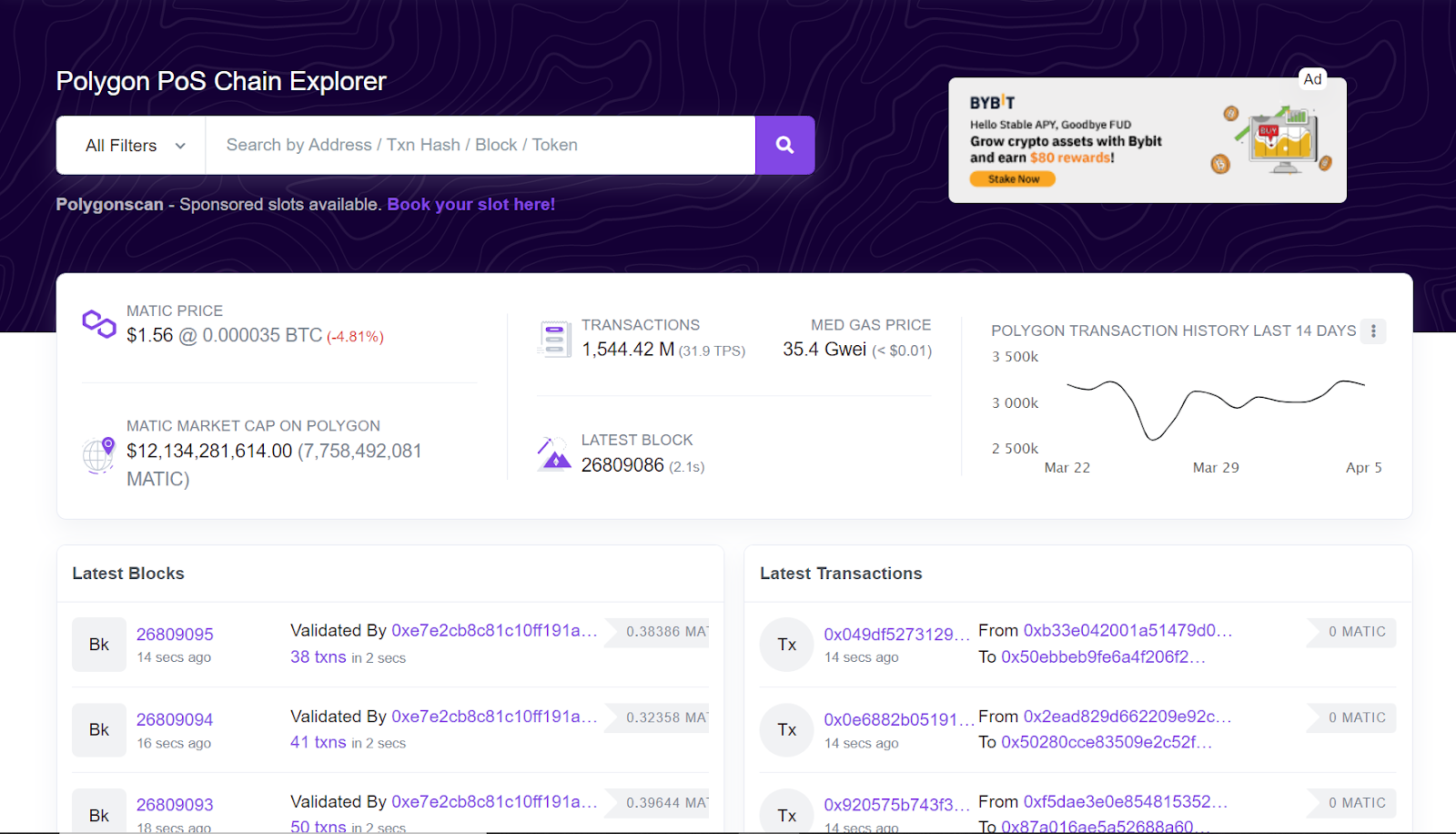Click the MATIC price Polygon logo icon
Viewport: 1456px width, 834px height.
coord(98,323)
